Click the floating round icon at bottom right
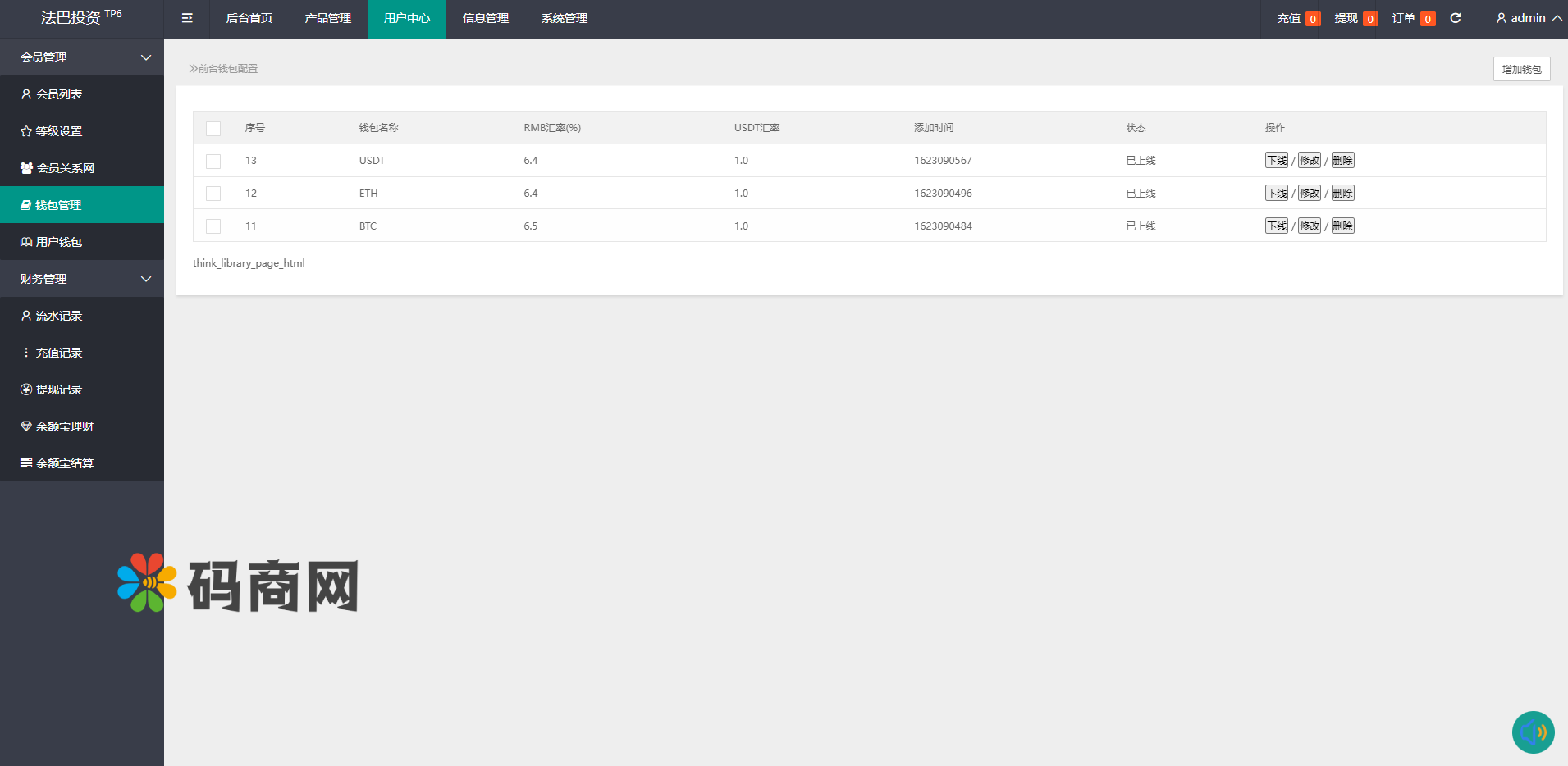The height and width of the screenshot is (766, 1568). pyautogui.click(x=1533, y=732)
